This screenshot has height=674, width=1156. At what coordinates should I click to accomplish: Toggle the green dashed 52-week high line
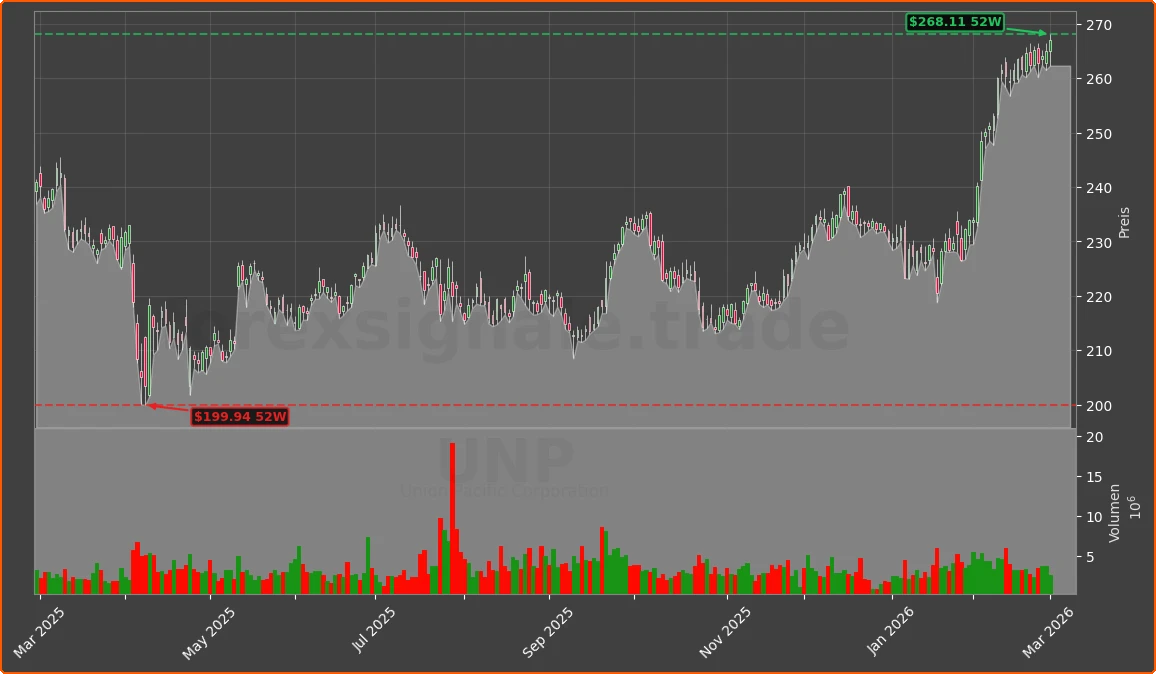(x=500, y=33)
